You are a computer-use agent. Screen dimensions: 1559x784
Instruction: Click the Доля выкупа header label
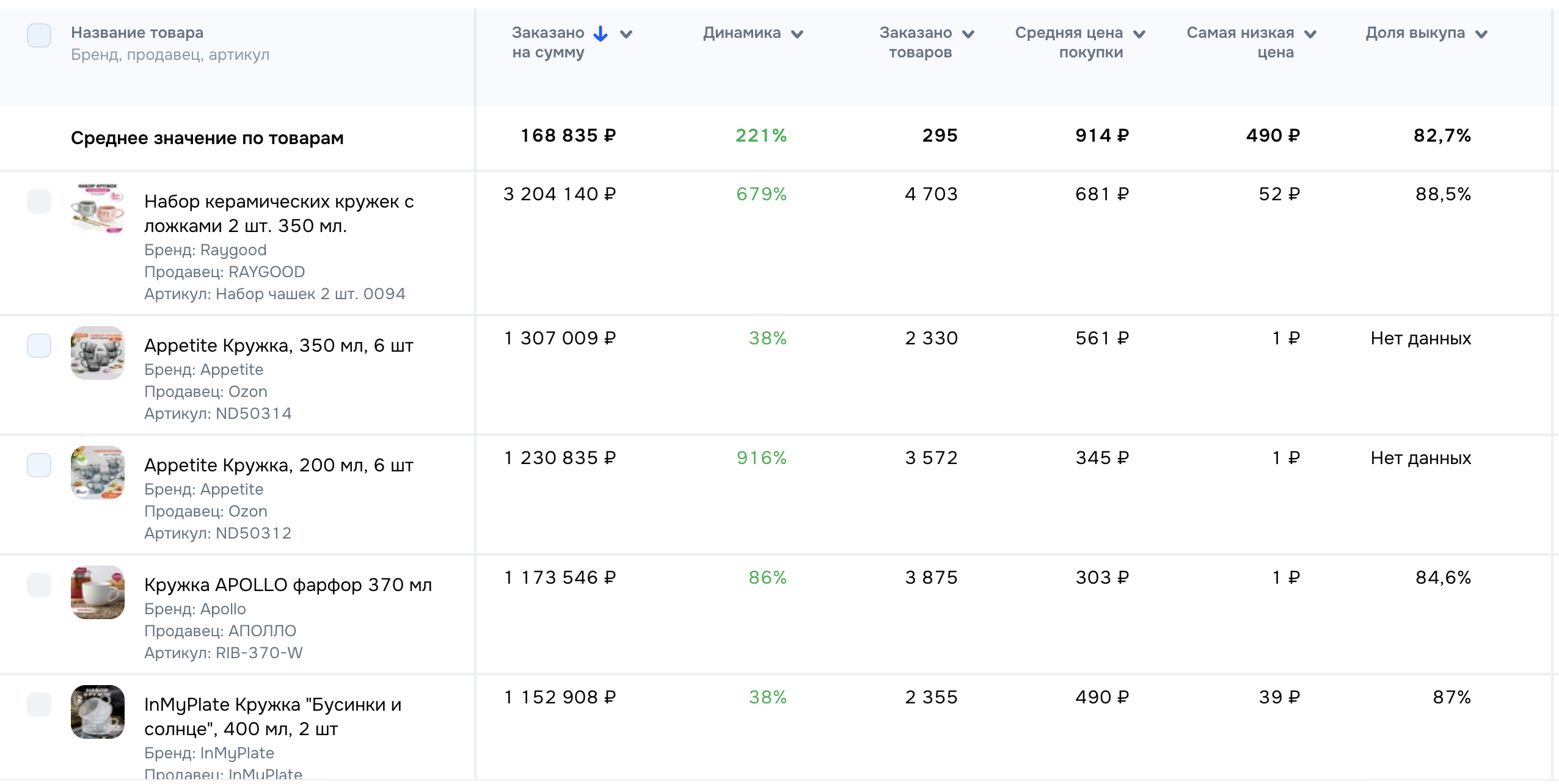click(1415, 33)
